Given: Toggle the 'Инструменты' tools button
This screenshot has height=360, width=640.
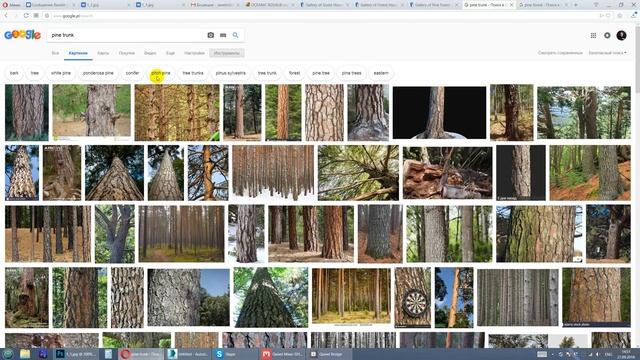Looking at the screenshot, I should pos(227,53).
